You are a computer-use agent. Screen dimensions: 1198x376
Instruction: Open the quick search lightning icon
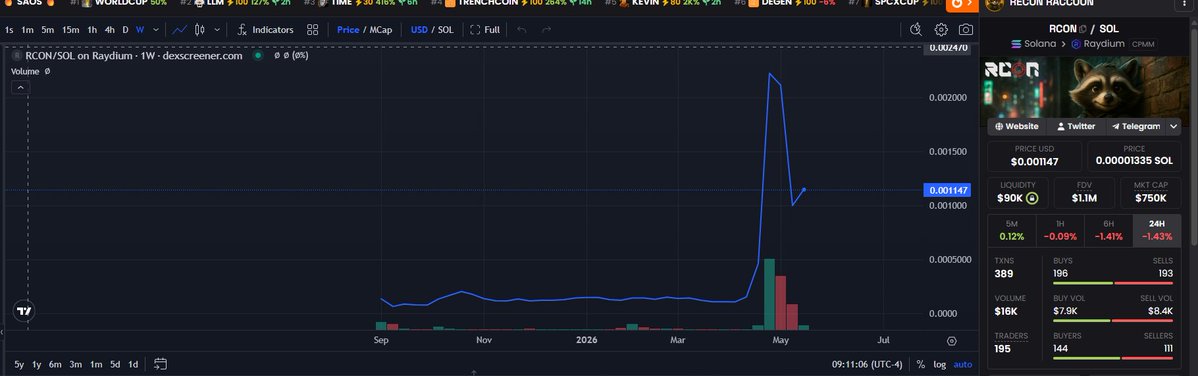pos(916,30)
